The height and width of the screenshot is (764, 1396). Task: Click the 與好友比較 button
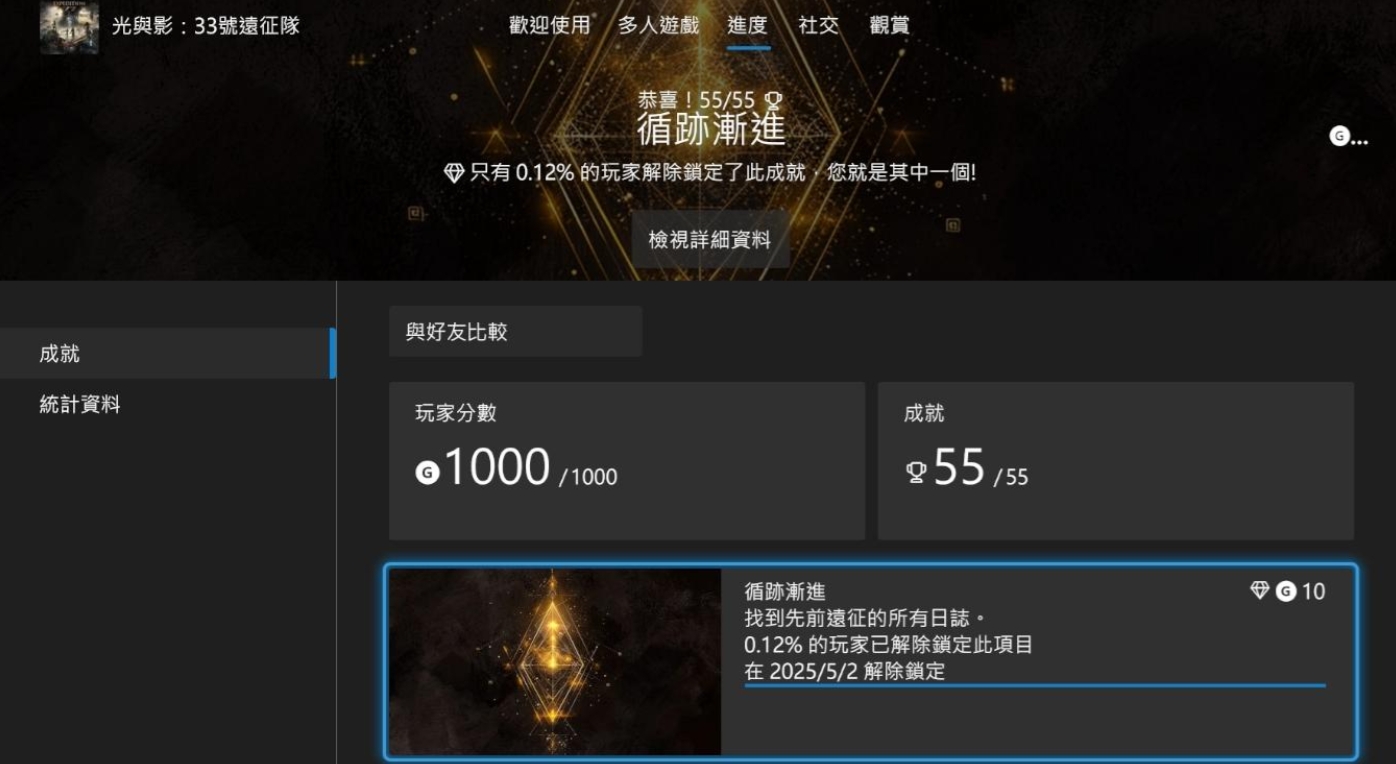(516, 332)
